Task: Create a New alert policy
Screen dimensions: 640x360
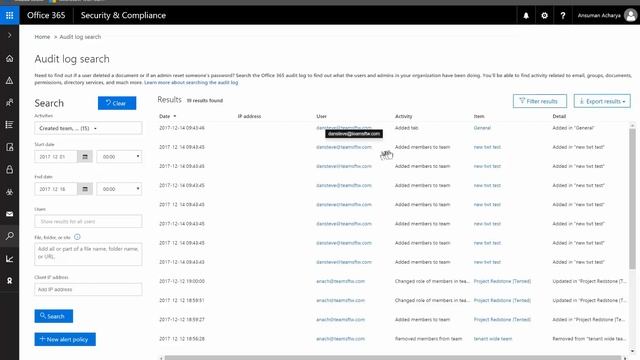Action: pos(65,339)
